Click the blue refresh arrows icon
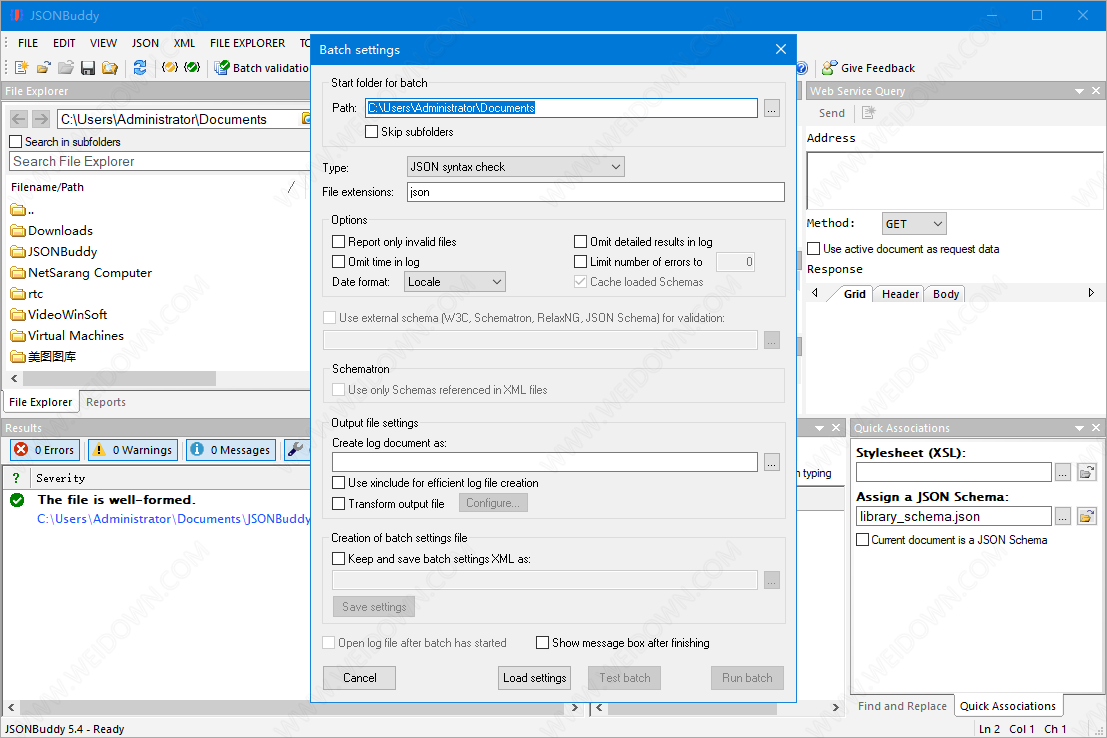 [x=140, y=68]
